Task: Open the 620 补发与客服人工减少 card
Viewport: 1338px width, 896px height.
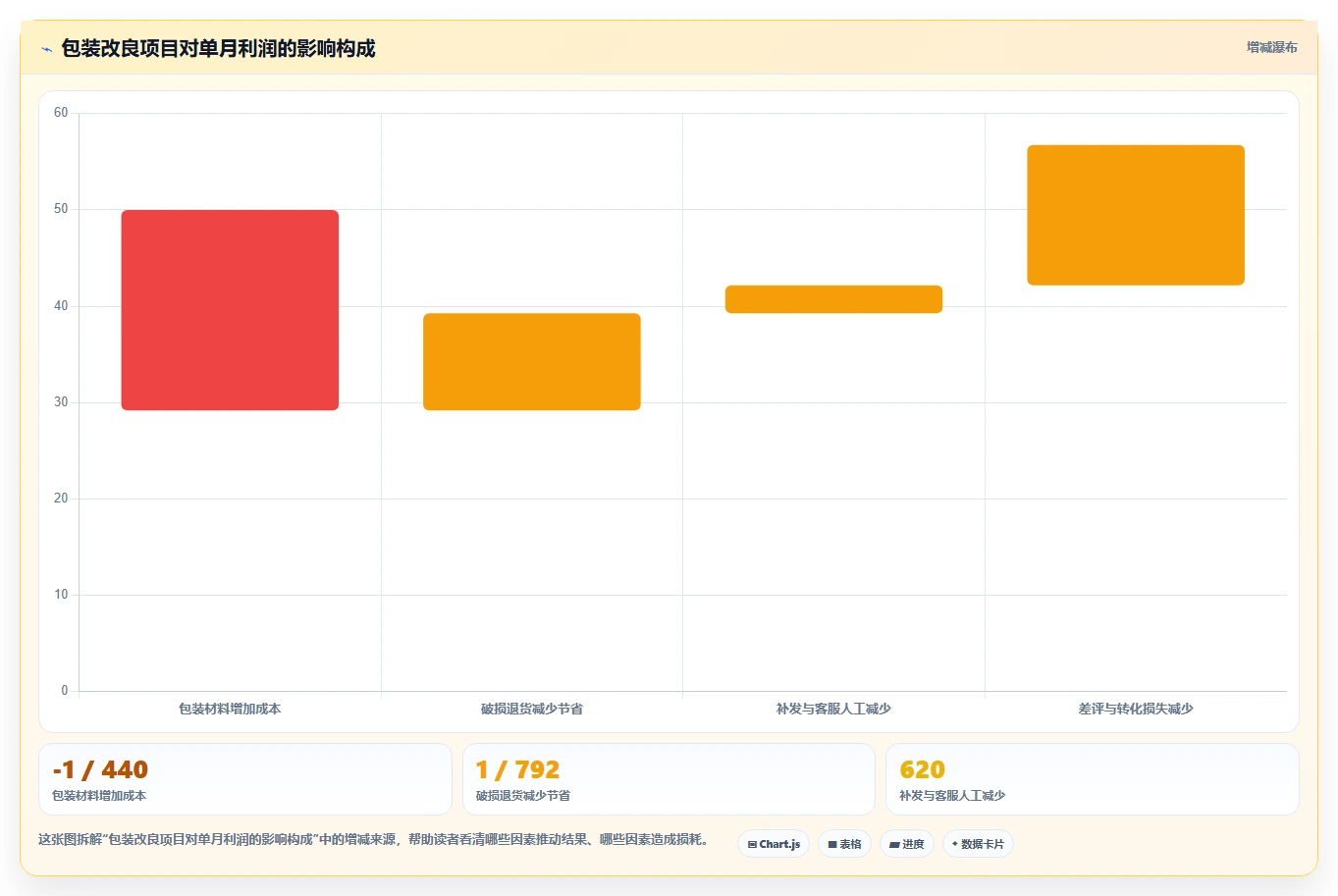Action: coord(1092,779)
